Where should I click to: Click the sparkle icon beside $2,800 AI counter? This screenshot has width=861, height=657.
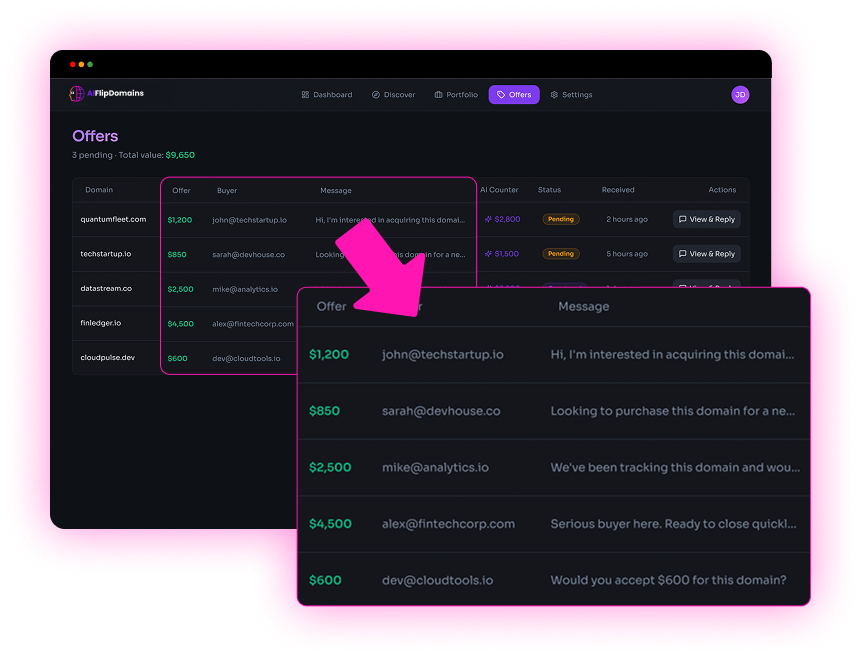(488, 219)
